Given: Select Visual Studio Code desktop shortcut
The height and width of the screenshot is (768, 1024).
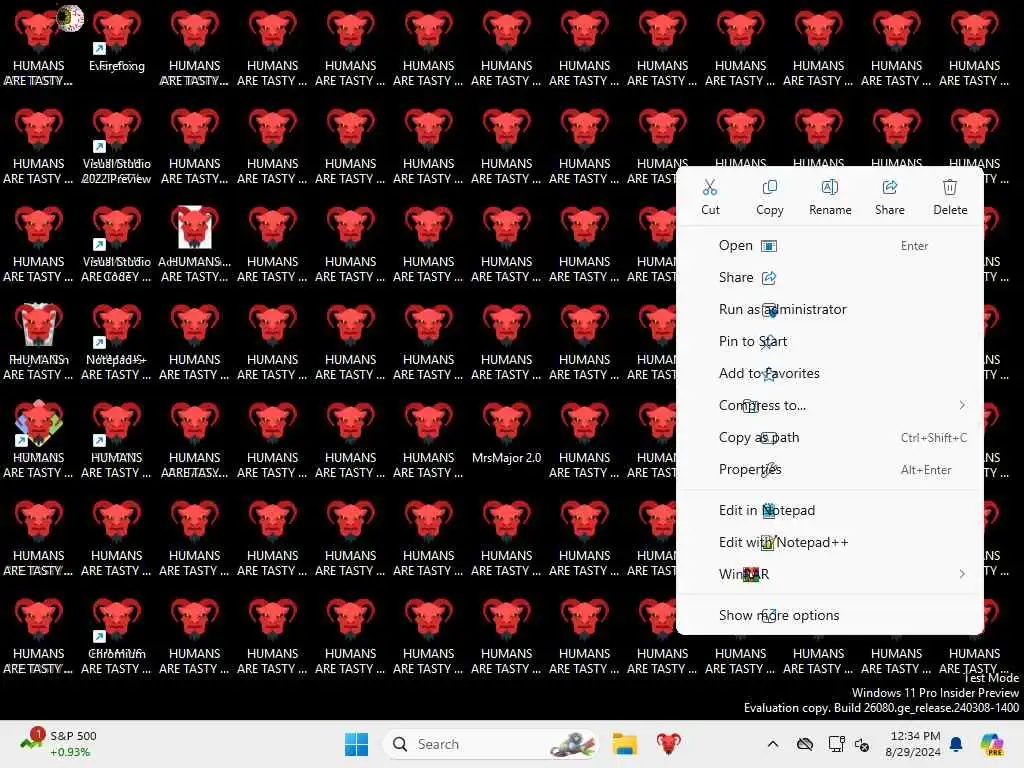Looking at the screenshot, I should pos(117,244).
